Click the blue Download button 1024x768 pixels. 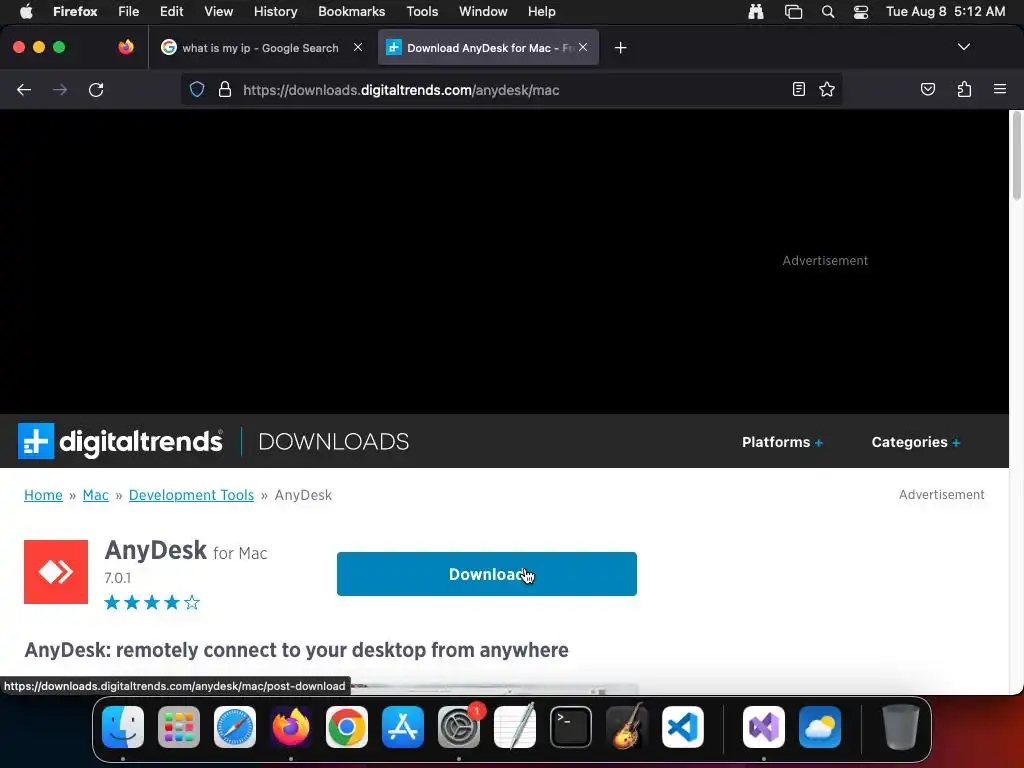487,574
